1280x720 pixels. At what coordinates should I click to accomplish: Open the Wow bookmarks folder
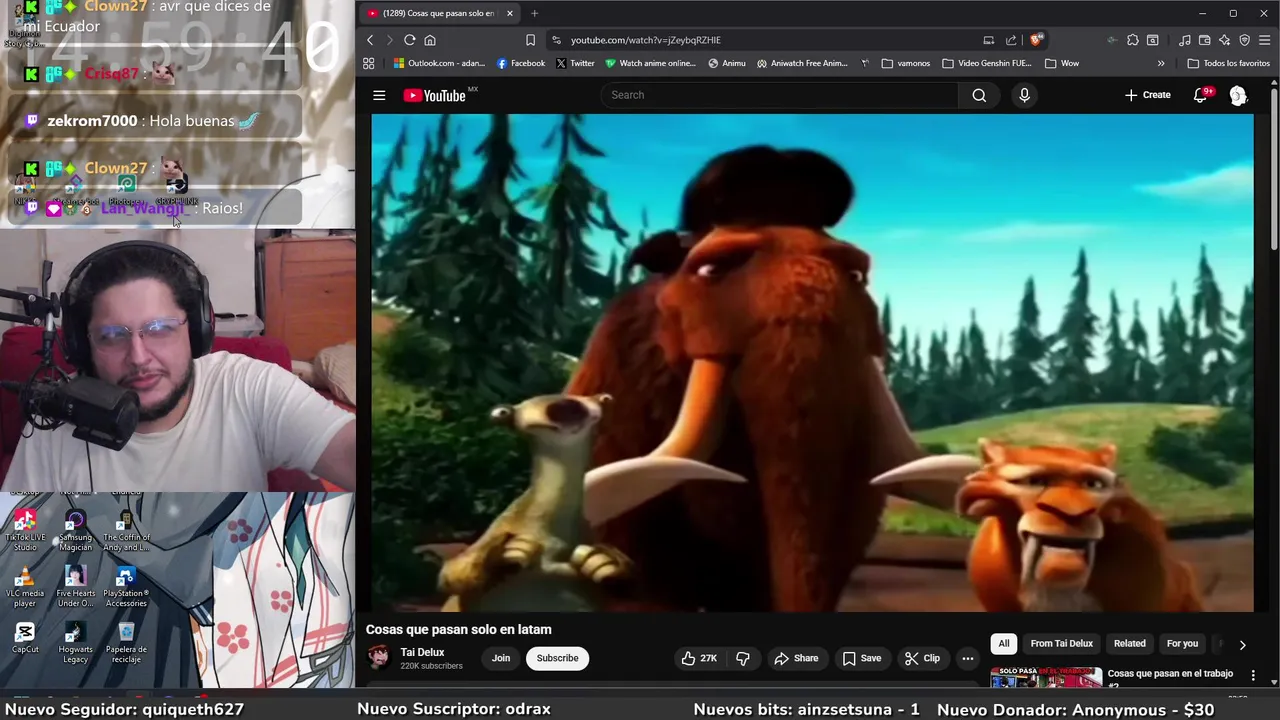[x=1061, y=63]
